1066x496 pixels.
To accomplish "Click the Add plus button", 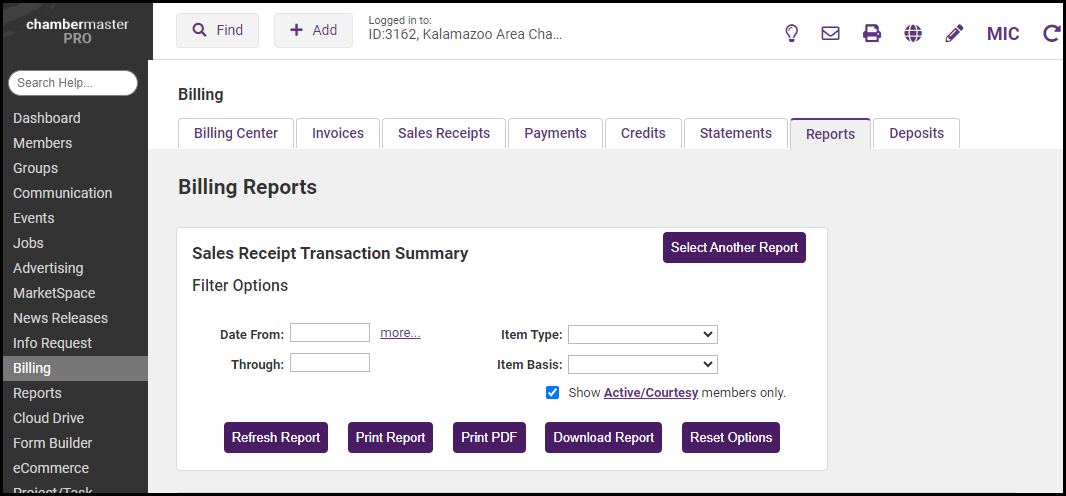I will (x=313, y=30).
